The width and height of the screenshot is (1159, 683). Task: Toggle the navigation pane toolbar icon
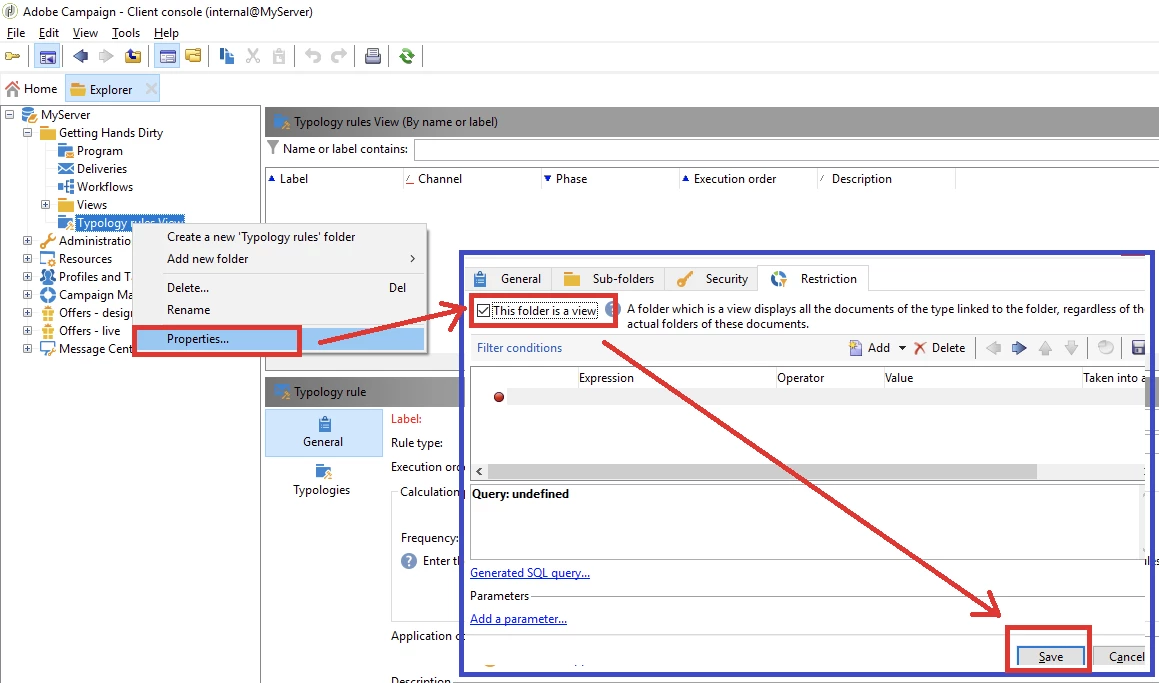tap(47, 56)
